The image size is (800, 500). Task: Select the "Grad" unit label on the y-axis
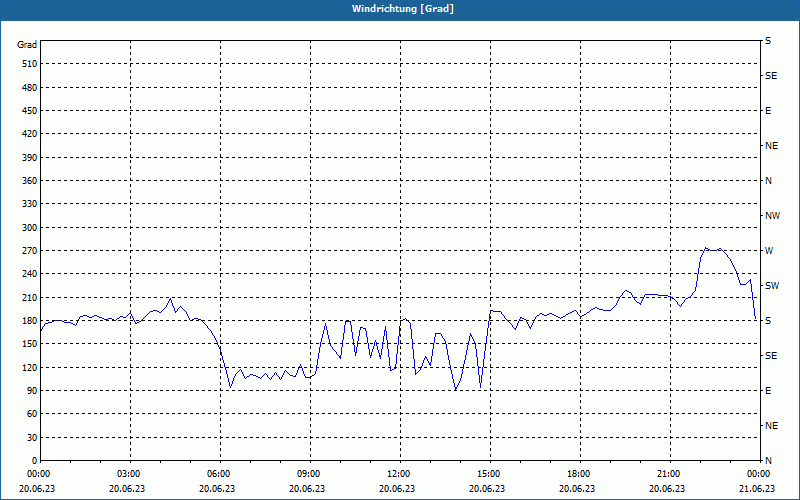(x=27, y=45)
